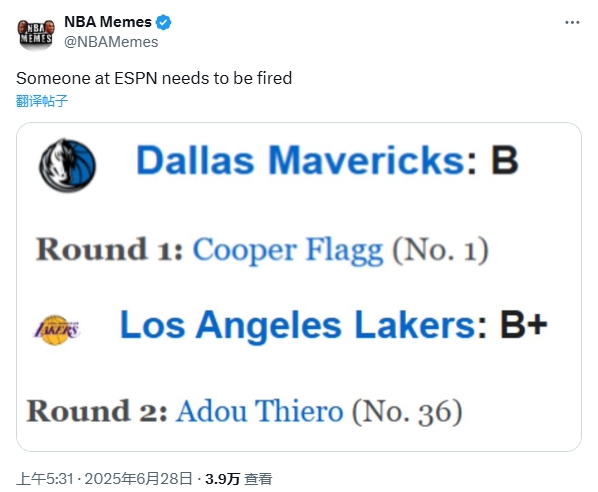The image size is (598, 492).
Task: Click the translate post link
Action: (42, 101)
